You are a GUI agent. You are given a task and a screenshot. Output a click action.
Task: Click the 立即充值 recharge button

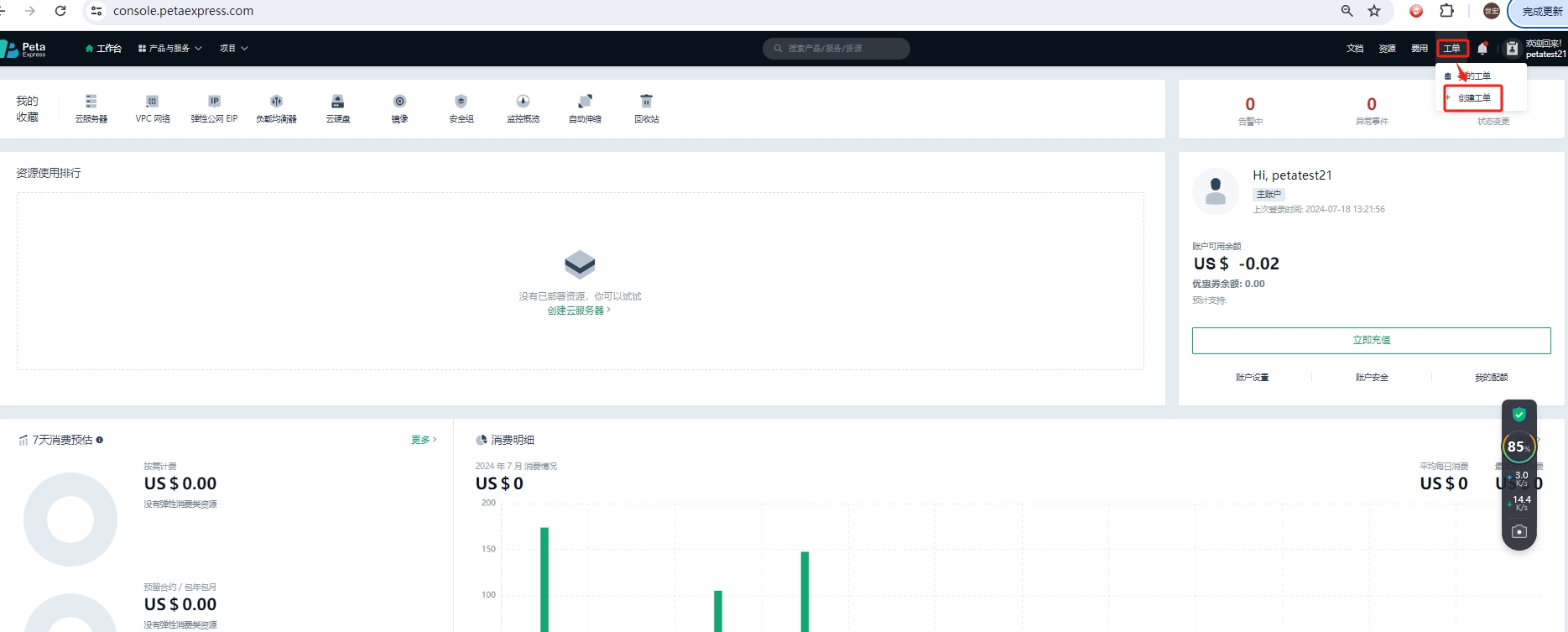pos(1372,340)
